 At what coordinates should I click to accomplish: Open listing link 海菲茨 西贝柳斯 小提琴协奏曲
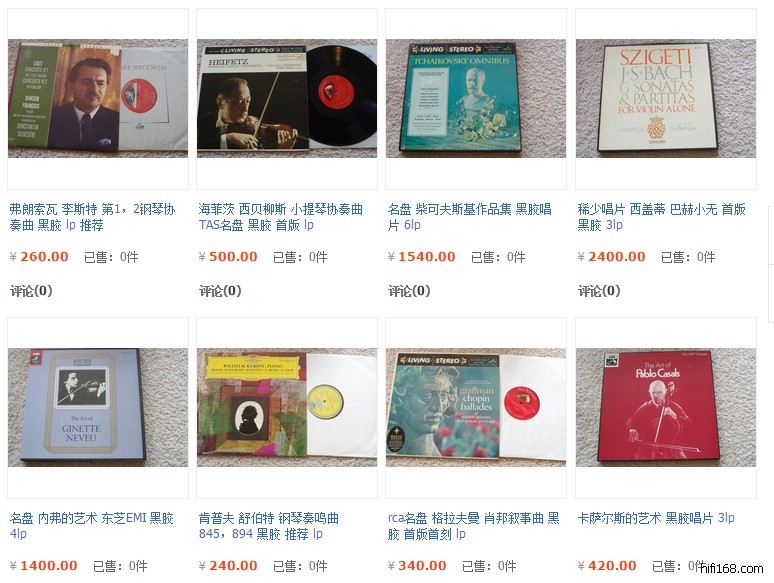[x=280, y=217]
